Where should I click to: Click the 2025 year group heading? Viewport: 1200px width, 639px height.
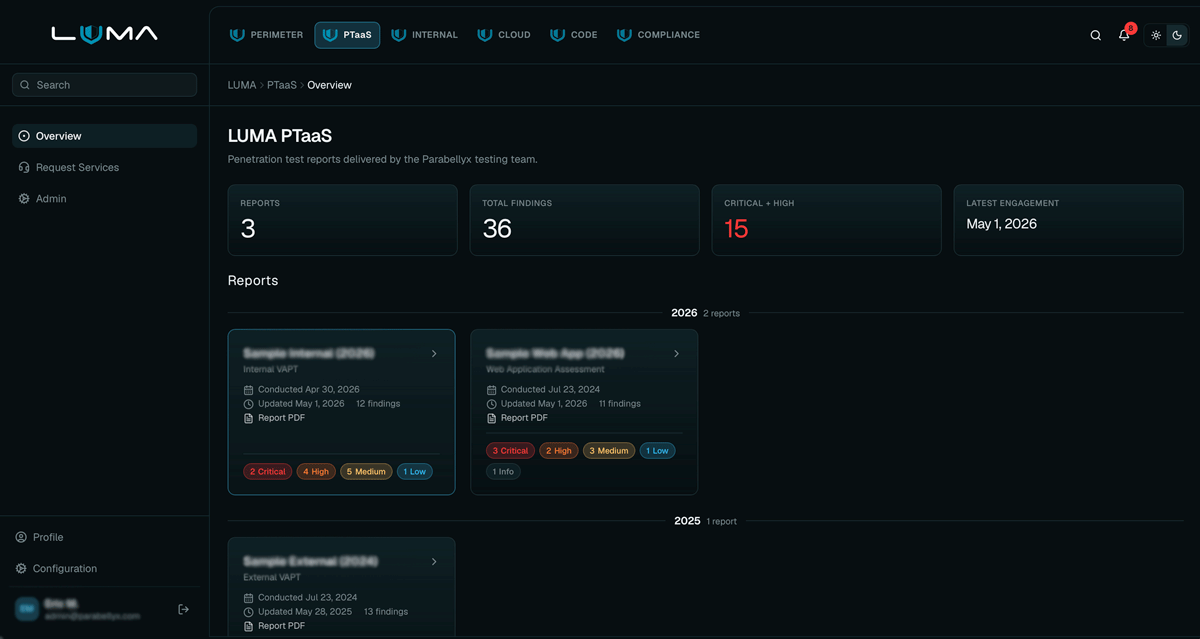click(x=687, y=521)
